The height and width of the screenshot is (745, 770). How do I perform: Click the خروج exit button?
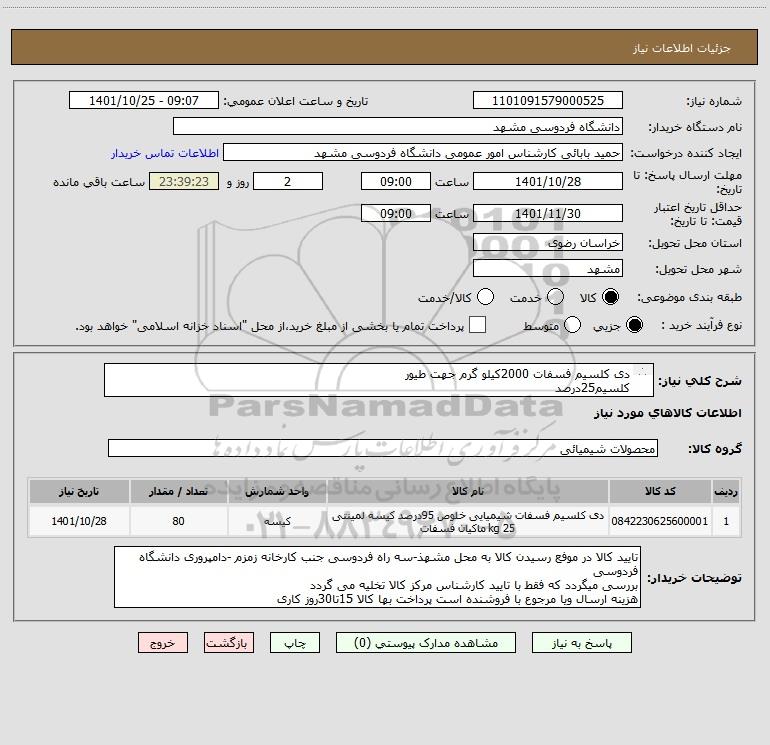click(x=163, y=643)
